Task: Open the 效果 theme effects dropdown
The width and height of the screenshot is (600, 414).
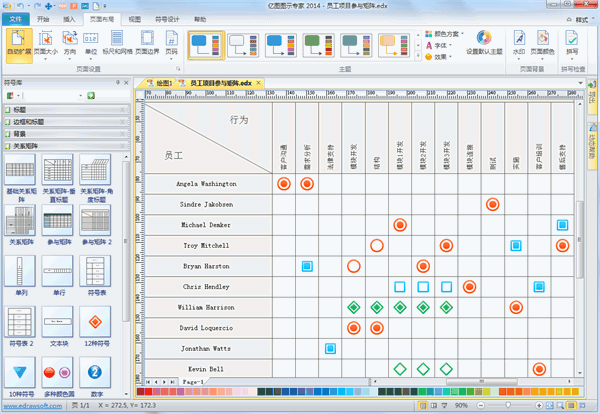Action: [x=439, y=57]
